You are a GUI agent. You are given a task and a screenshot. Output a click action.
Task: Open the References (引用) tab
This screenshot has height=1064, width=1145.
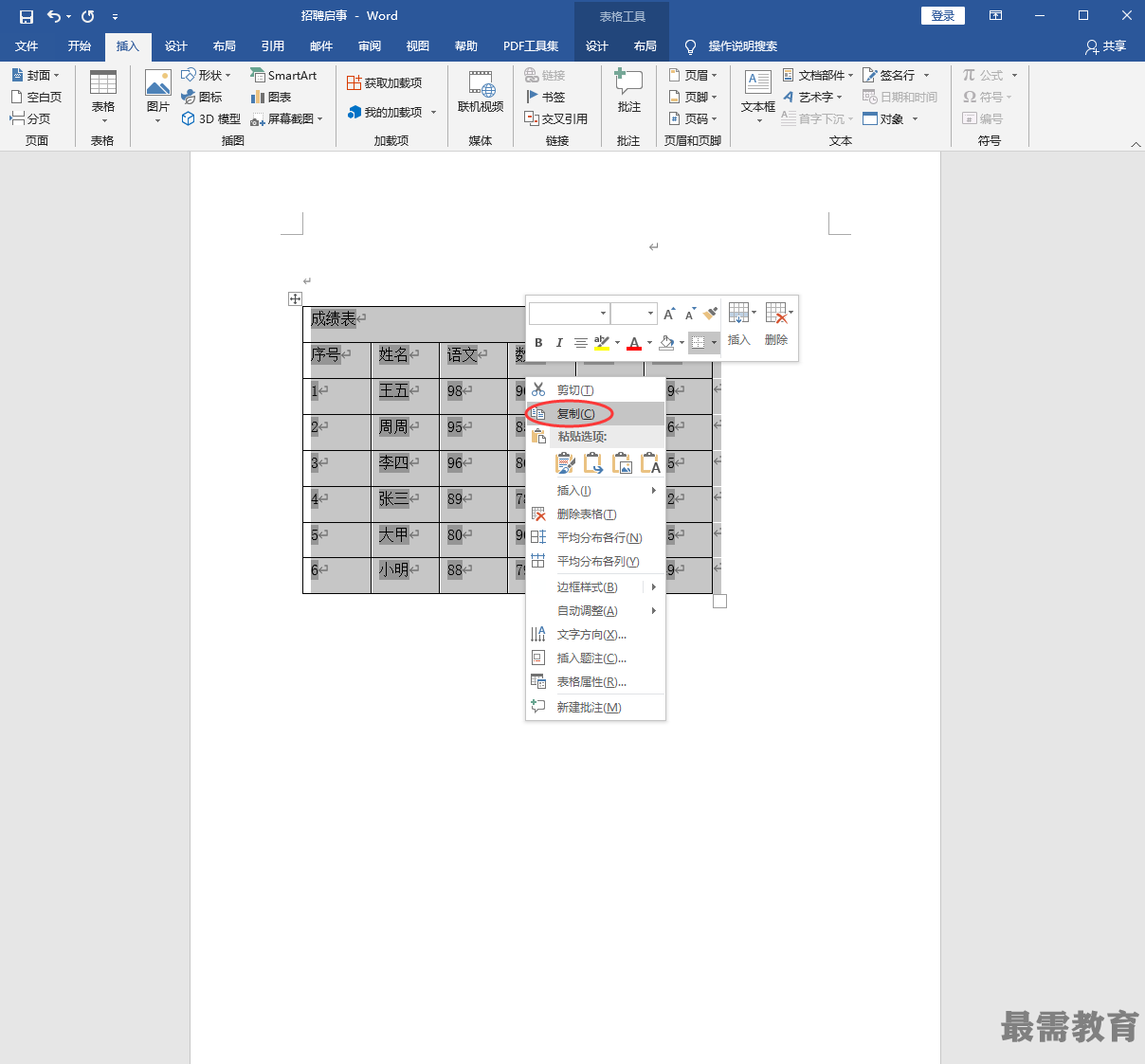pos(273,45)
